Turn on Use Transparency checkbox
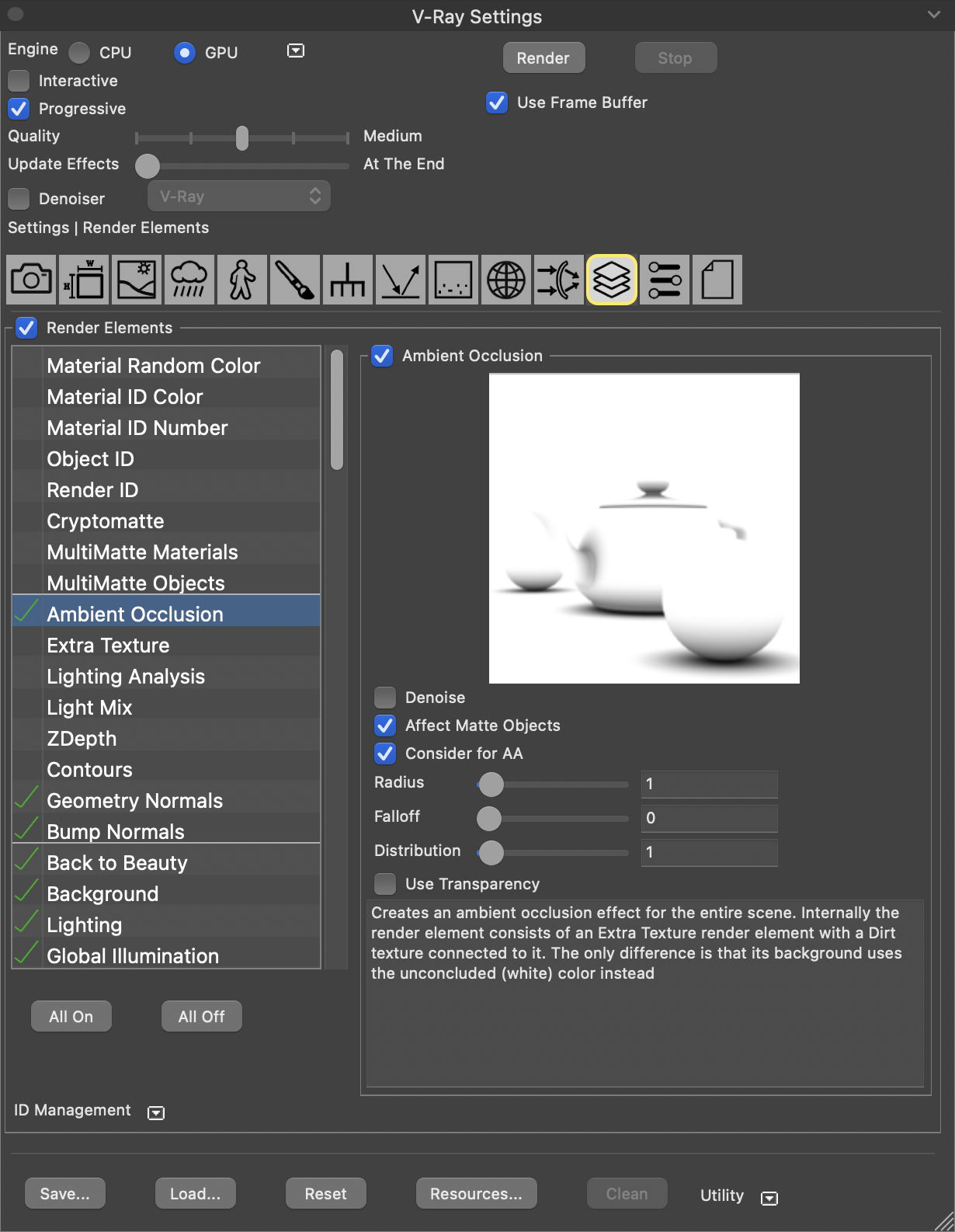This screenshot has width=955, height=1232. tap(385, 884)
